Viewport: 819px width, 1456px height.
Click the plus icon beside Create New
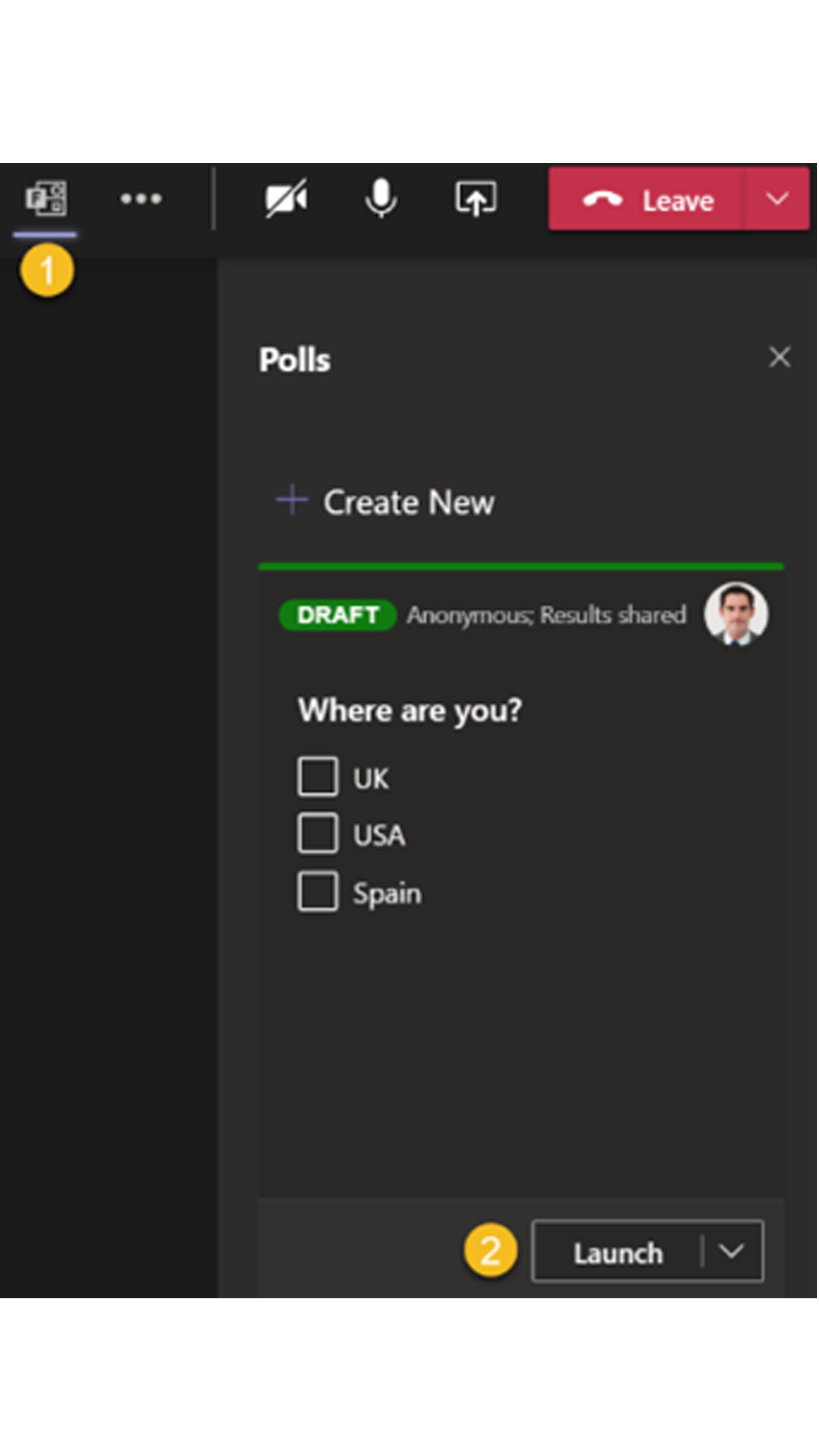coord(292,500)
